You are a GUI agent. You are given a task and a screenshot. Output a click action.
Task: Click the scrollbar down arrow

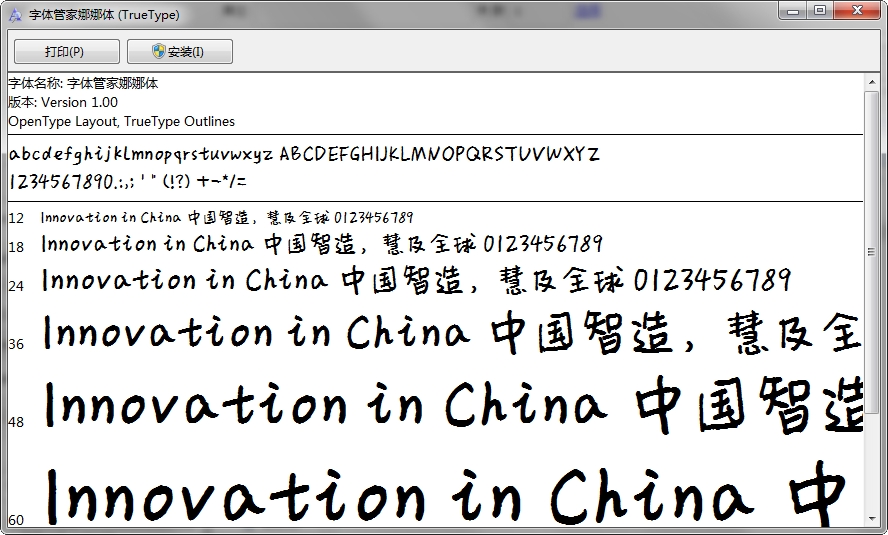click(x=872, y=519)
